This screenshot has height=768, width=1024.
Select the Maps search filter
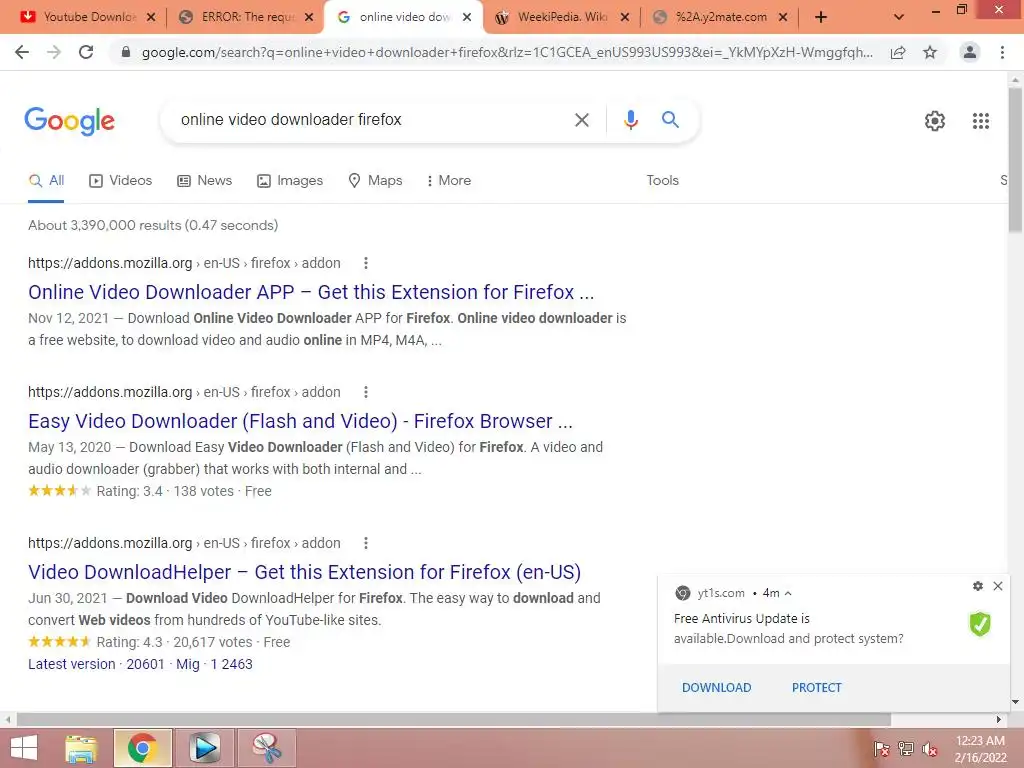(x=375, y=180)
